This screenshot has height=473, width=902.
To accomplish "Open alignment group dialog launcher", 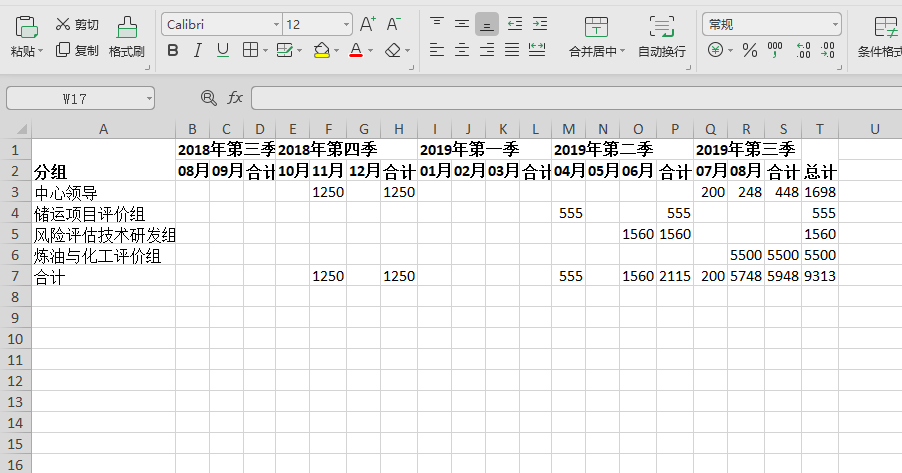I will tap(688, 68).
